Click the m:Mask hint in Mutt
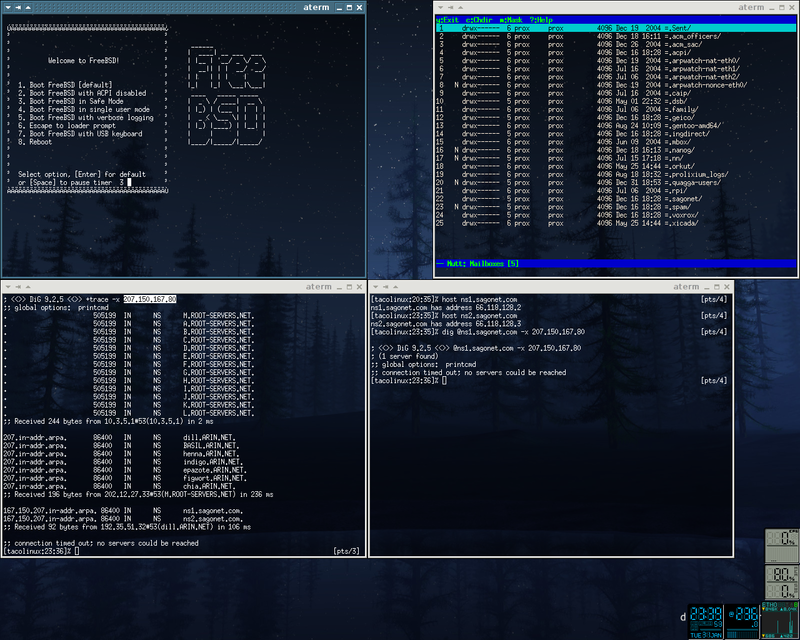800x640 pixels. point(511,20)
